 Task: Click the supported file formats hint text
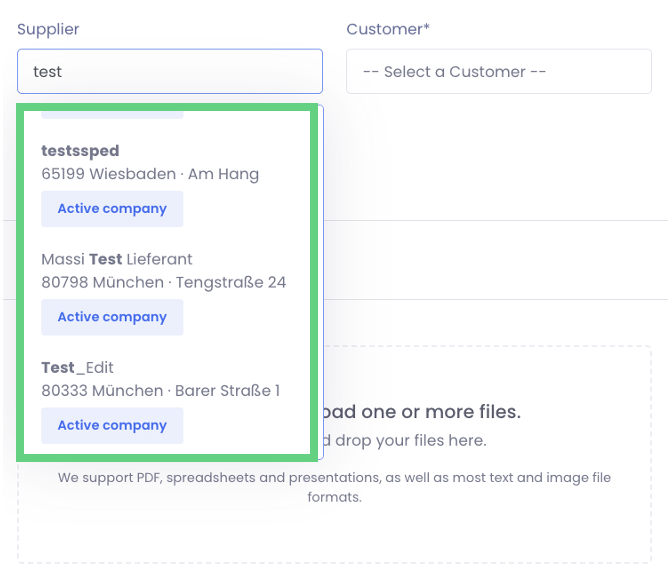click(x=334, y=478)
